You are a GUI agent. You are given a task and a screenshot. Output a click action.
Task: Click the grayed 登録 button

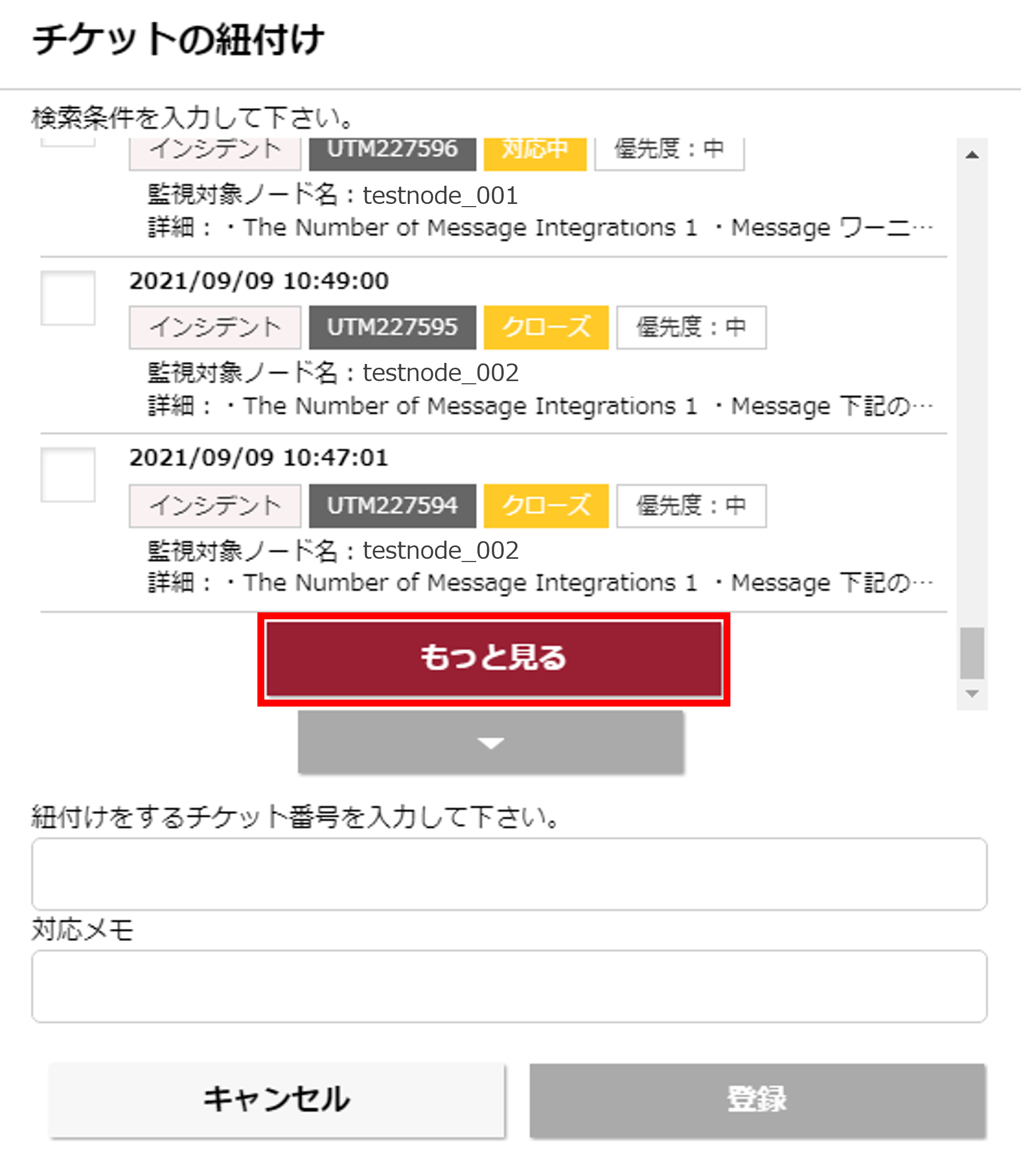[757, 1099]
